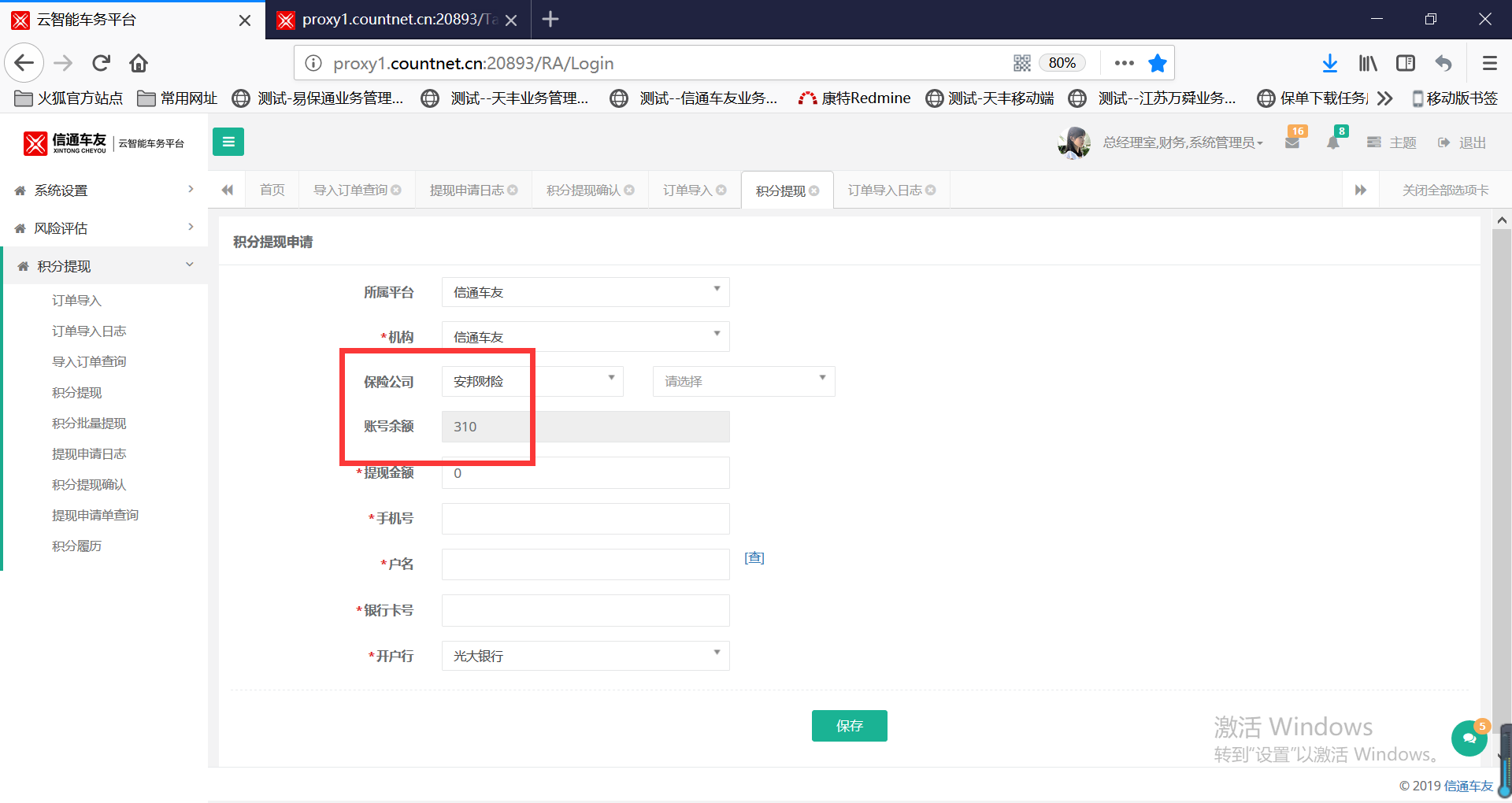Close the 订单导入 tab
Screen dimensions: 1512x803
click(721, 190)
